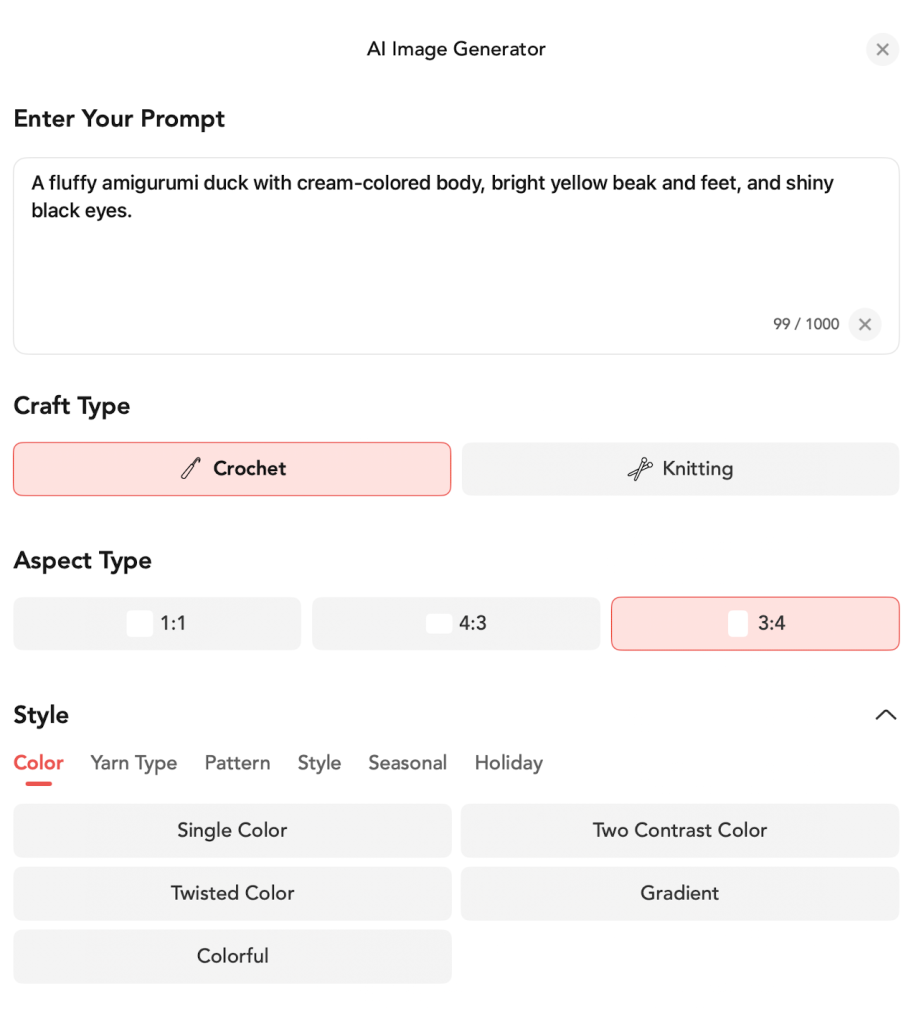Switch to the Yarn Type tab
Viewport: 911px width, 1024px height.
click(134, 763)
